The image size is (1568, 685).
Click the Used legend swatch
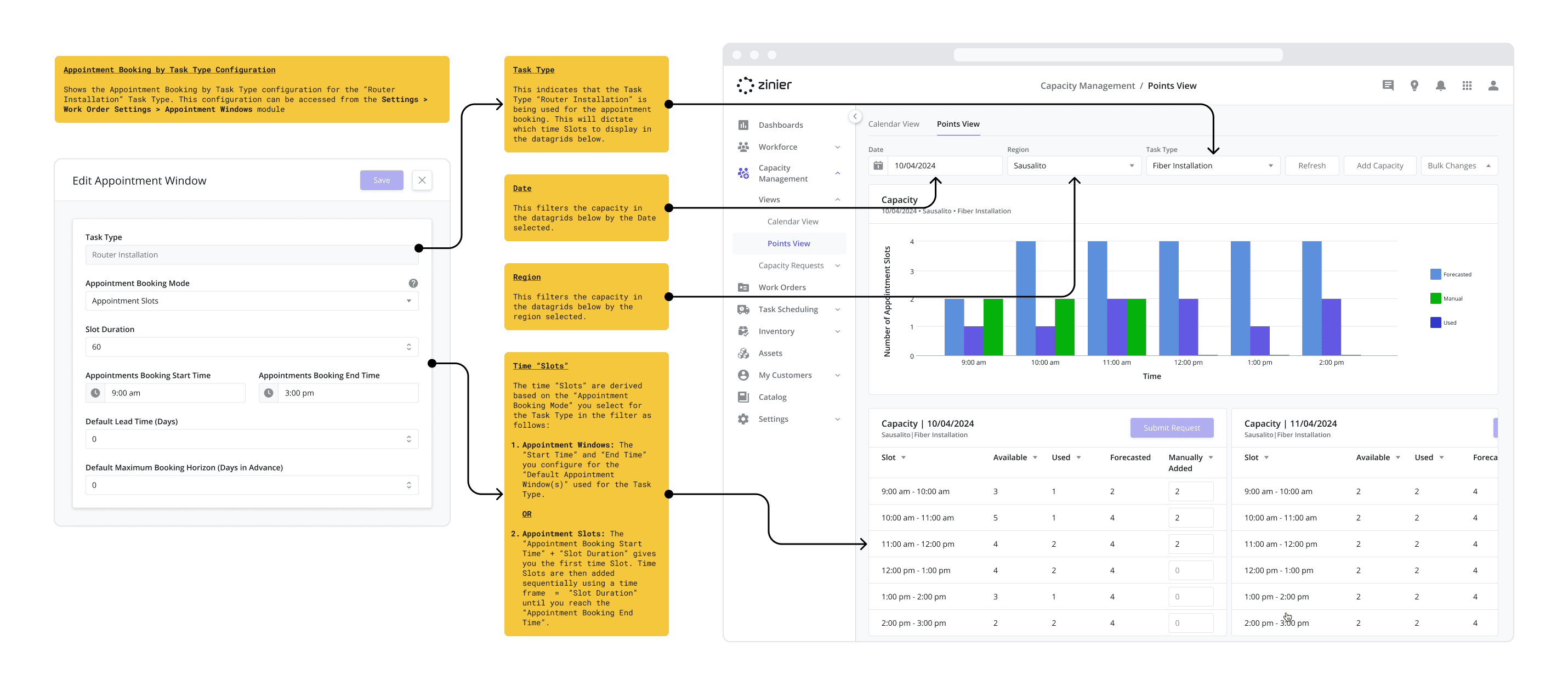point(1435,322)
